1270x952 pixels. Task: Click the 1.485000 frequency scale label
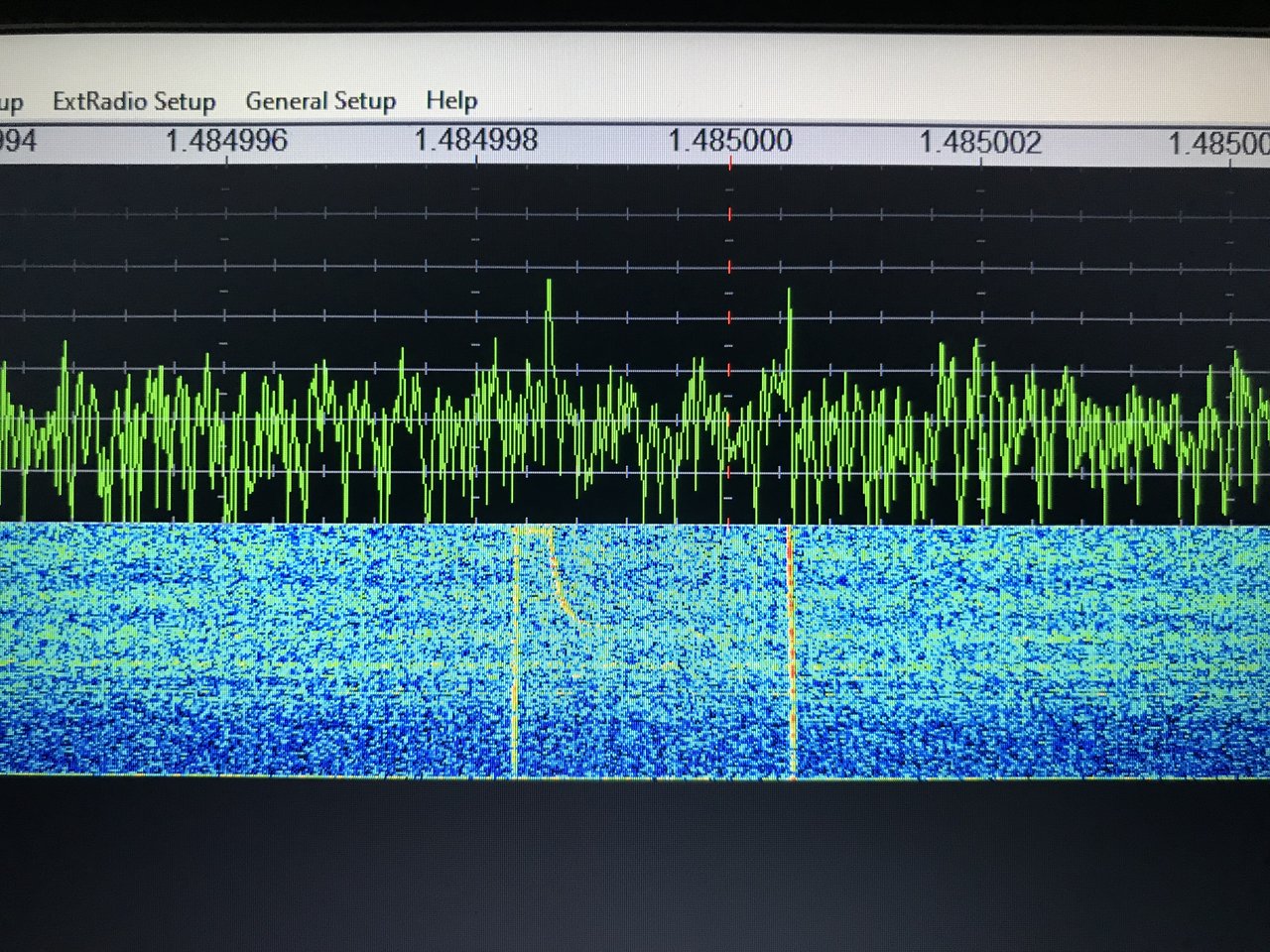click(730, 141)
